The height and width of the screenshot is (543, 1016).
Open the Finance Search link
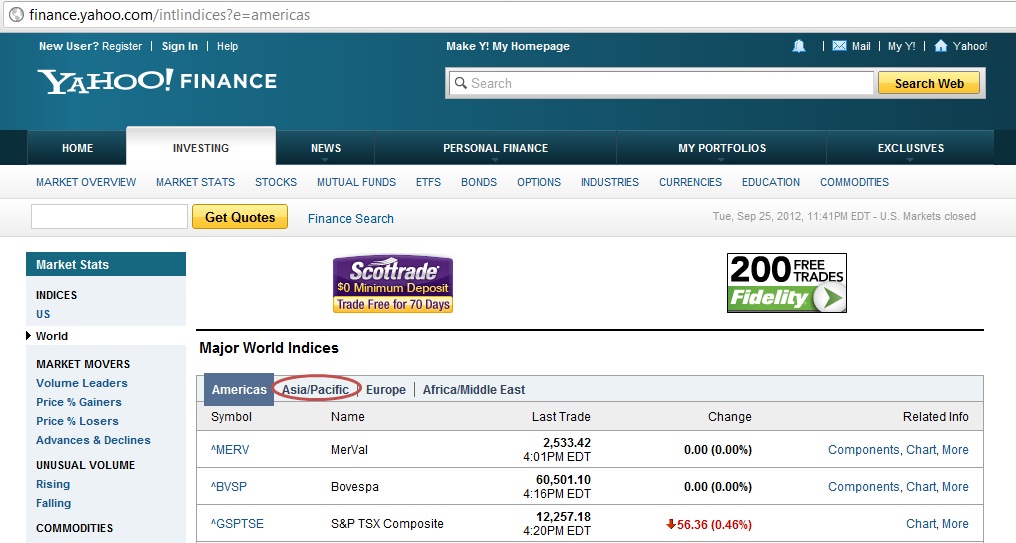click(351, 218)
